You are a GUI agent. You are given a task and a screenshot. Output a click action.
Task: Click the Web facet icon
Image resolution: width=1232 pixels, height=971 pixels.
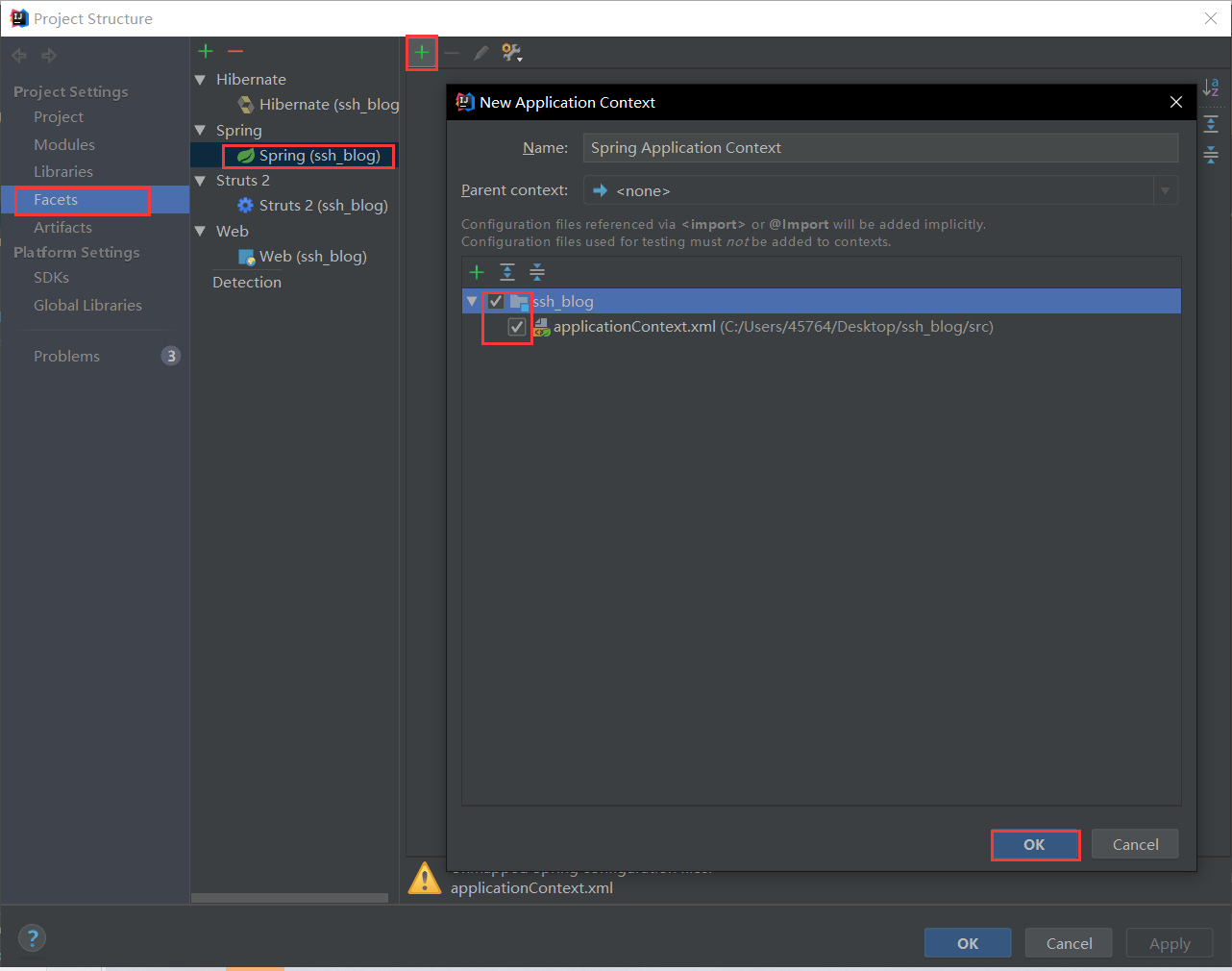coord(247,257)
